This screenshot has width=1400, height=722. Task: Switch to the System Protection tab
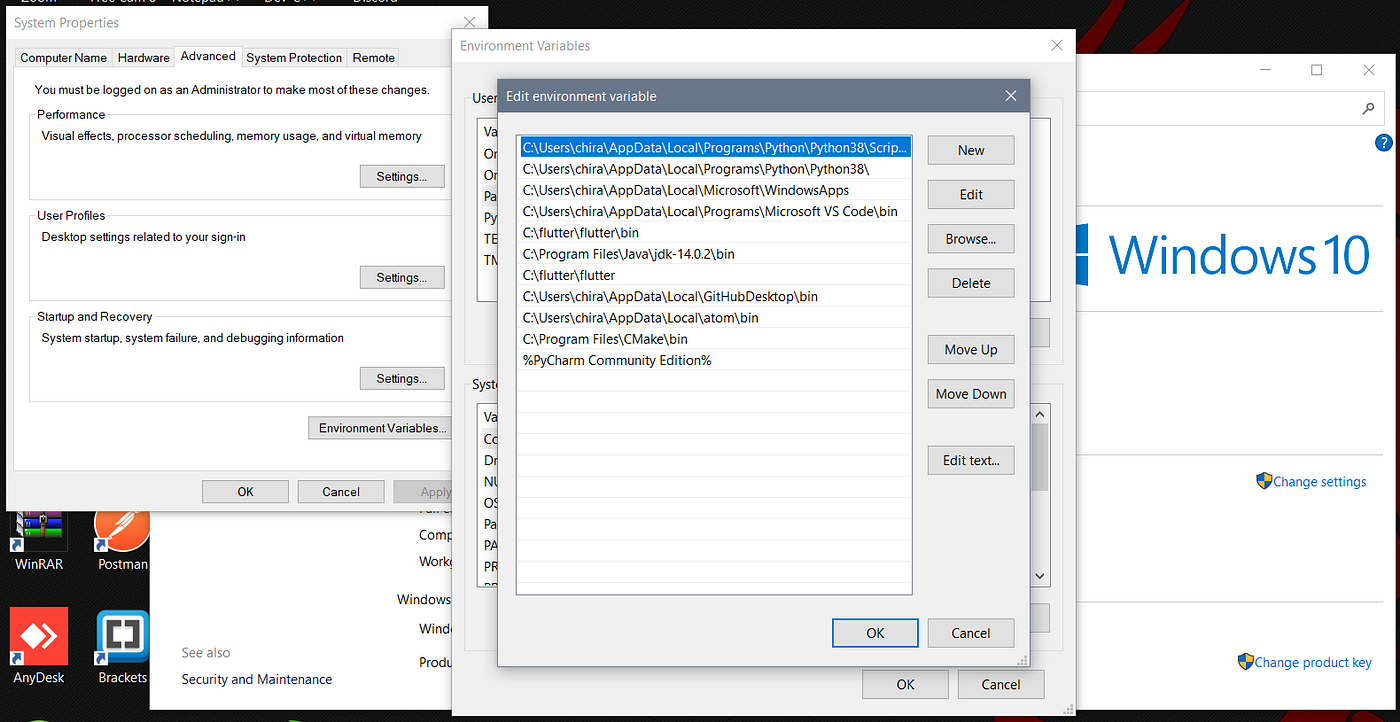tap(293, 57)
